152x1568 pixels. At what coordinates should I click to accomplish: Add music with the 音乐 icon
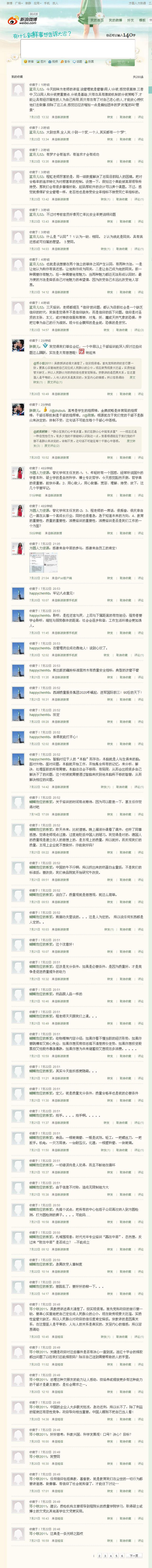point(65,61)
